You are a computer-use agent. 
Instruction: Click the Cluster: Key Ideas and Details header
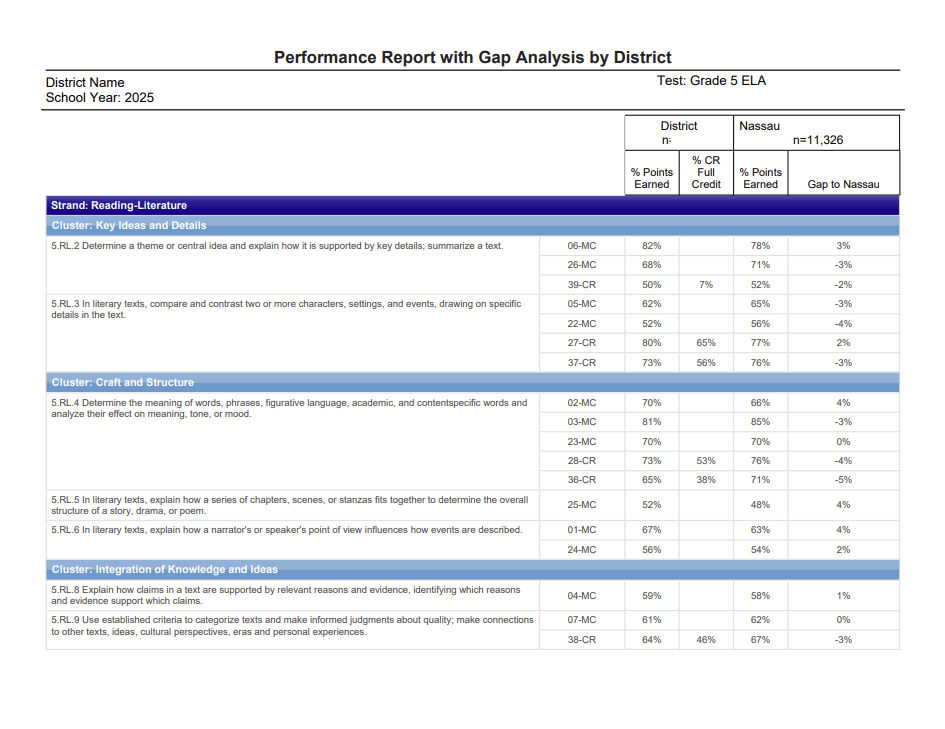click(x=472, y=225)
